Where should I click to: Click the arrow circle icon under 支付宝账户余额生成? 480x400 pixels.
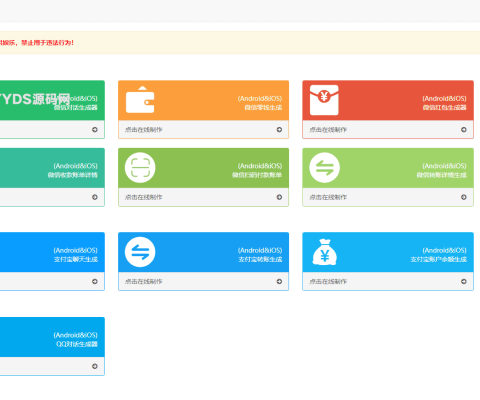pos(464,281)
